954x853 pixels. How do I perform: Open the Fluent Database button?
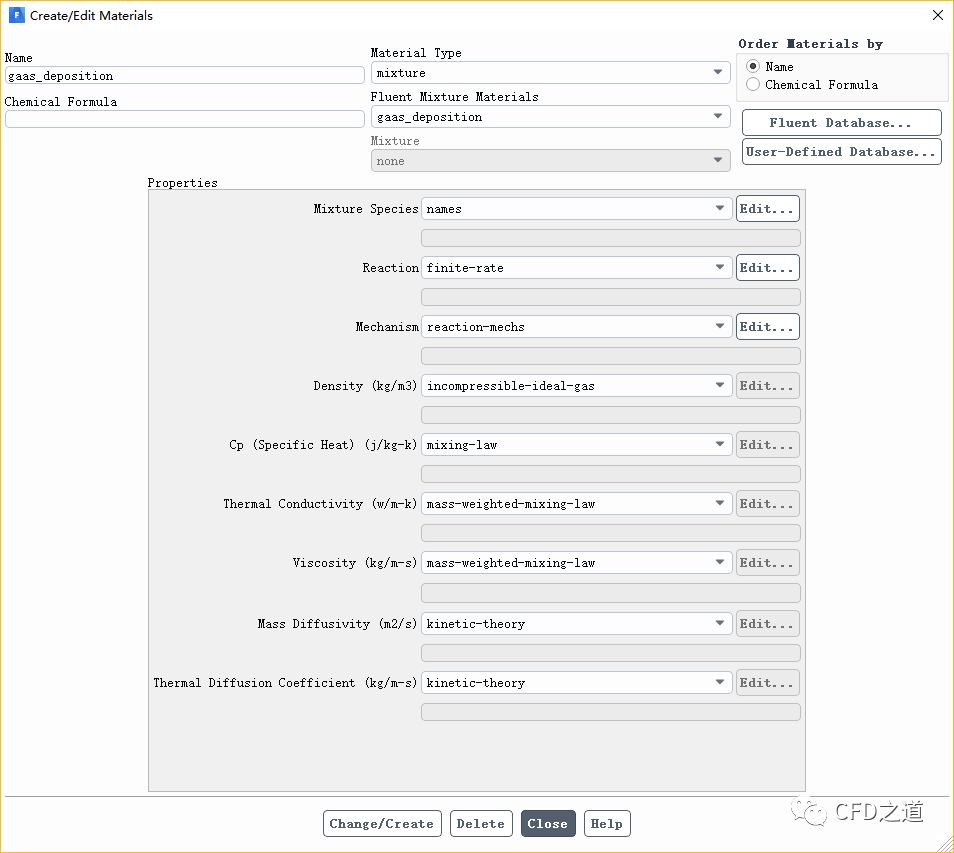[841, 123]
